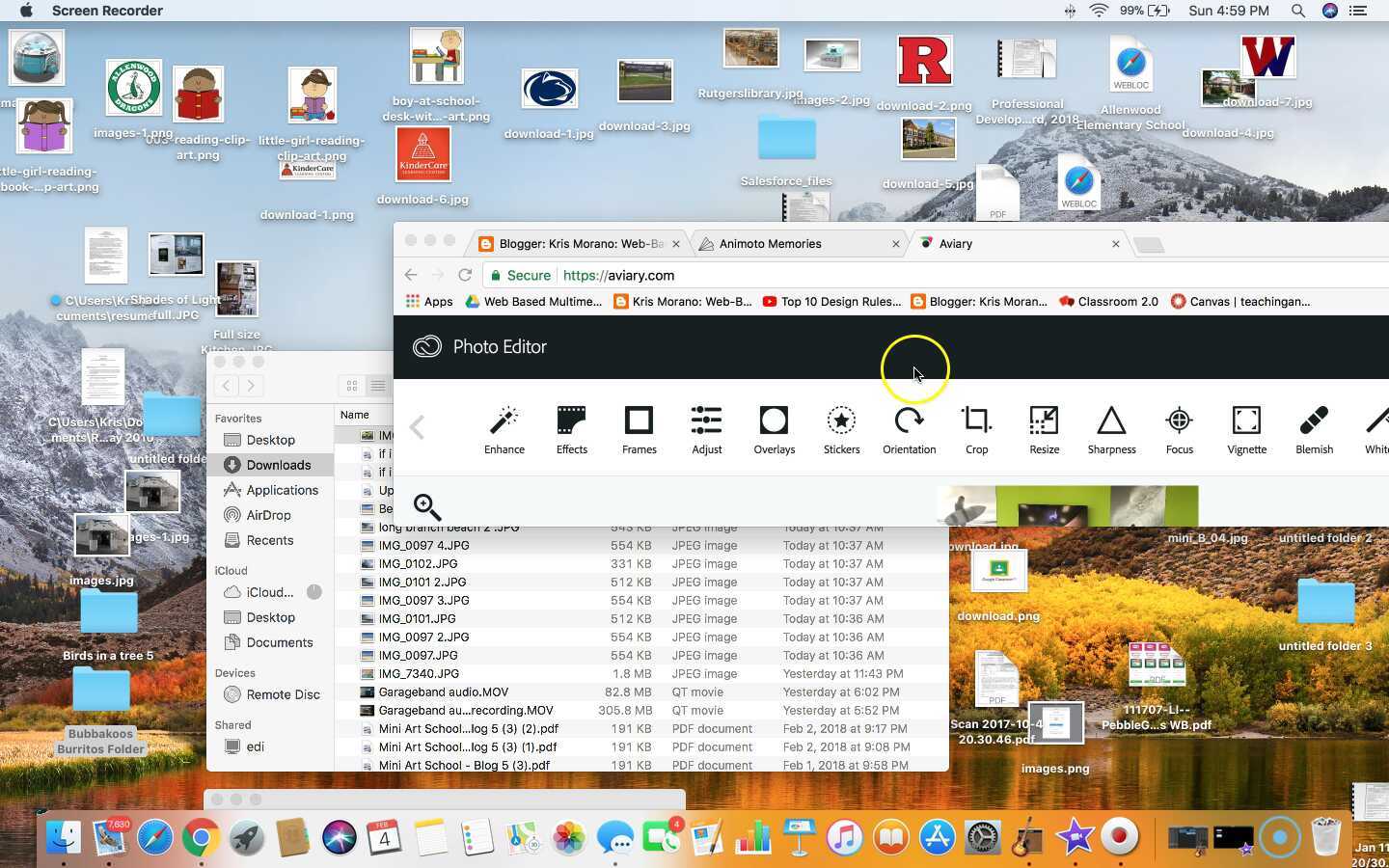1389x868 pixels.
Task: Open the Adjust panel
Action: click(x=706, y=429)
